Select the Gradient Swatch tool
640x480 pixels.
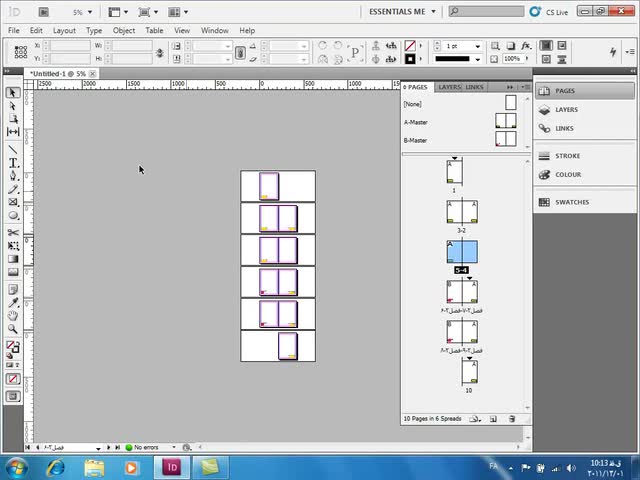point(13,259)
